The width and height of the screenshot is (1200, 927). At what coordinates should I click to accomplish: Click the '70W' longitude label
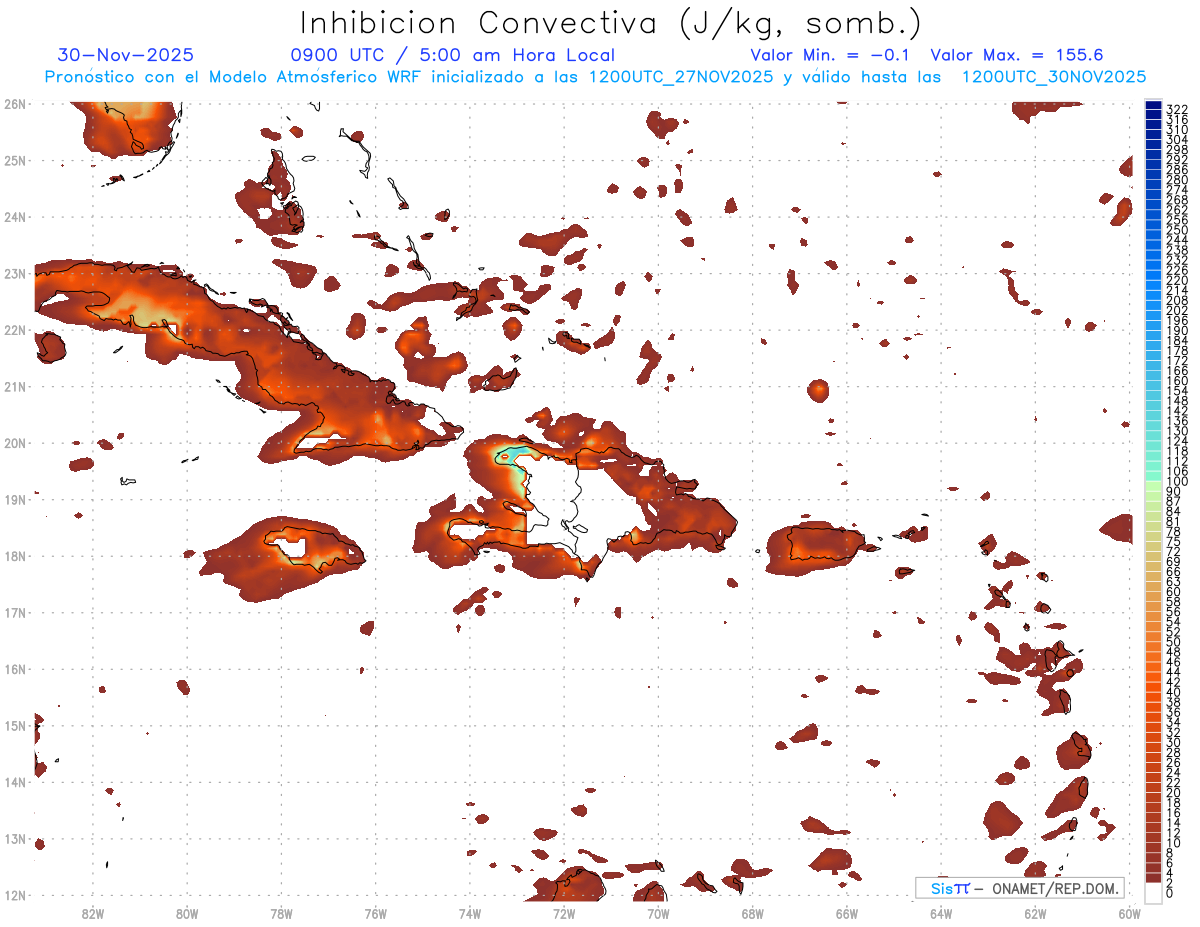(658, 913)
